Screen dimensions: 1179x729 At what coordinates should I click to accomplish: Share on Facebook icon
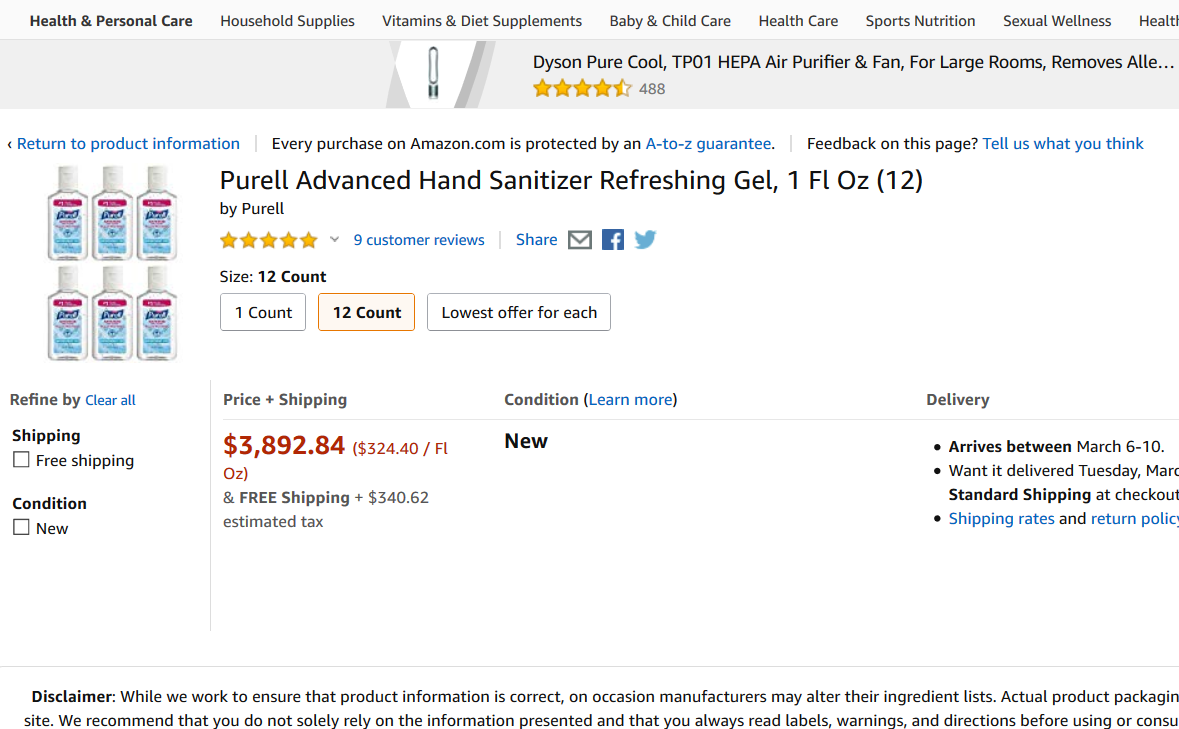613,240
